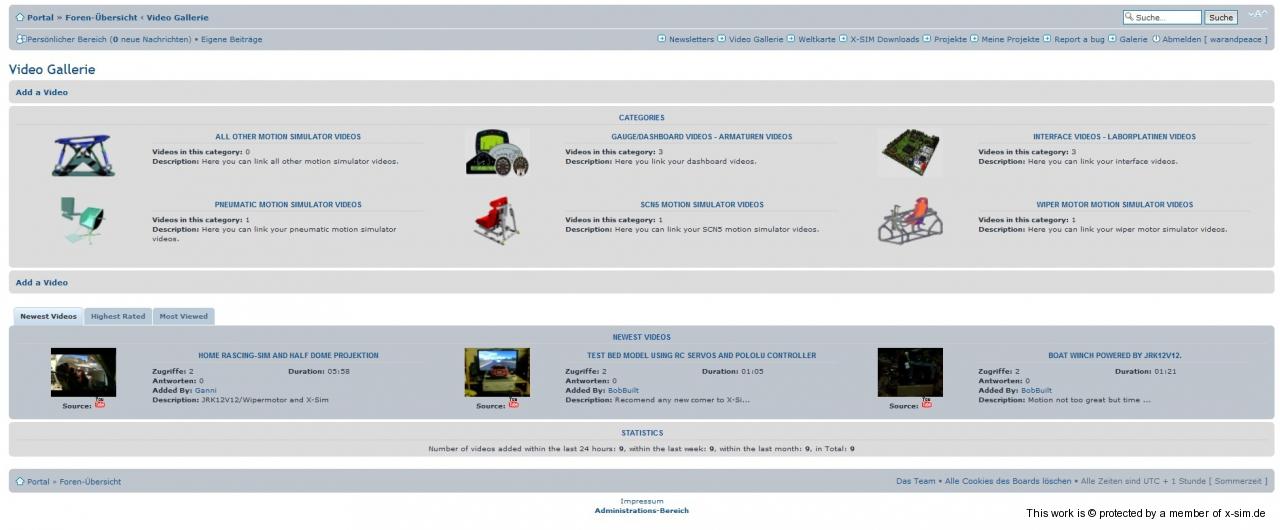This screenshot has height=530, width=1280.
Task: Switch to the Most Viewed tab
Action: point(183,317)
